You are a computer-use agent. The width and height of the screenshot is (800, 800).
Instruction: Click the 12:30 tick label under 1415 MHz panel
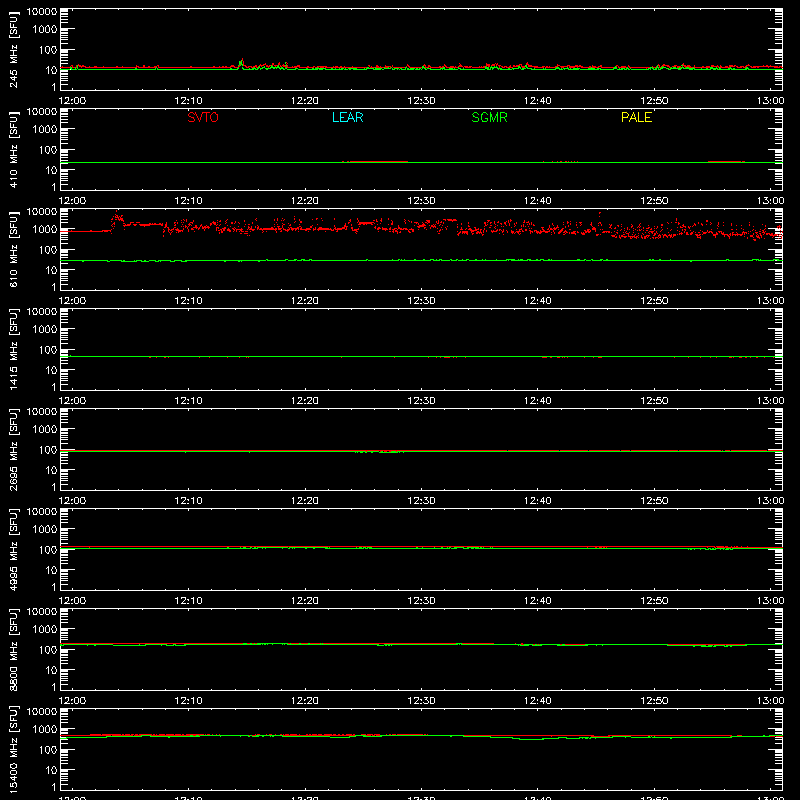click(421, 401)
